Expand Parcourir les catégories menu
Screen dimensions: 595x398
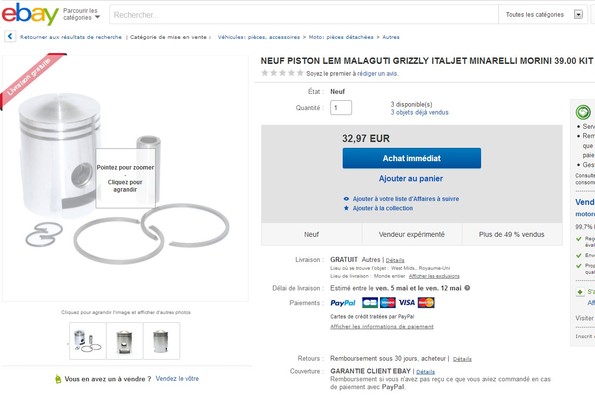pos(82,14)
